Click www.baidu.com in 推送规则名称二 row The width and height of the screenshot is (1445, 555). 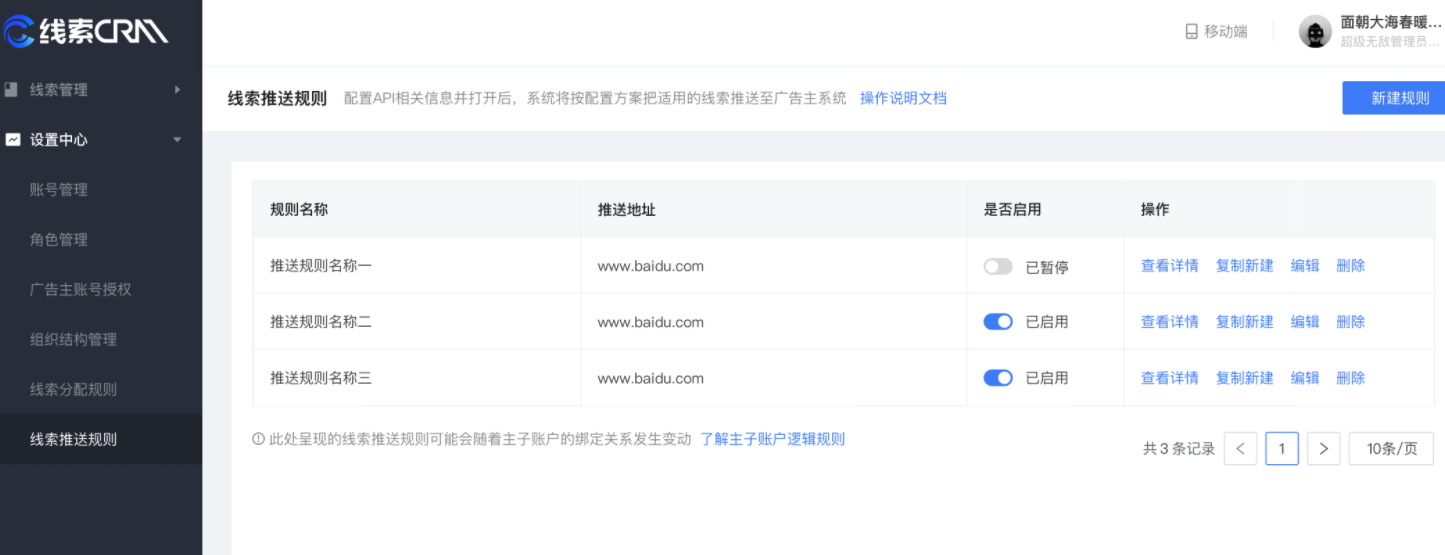[x=651, y=322]
